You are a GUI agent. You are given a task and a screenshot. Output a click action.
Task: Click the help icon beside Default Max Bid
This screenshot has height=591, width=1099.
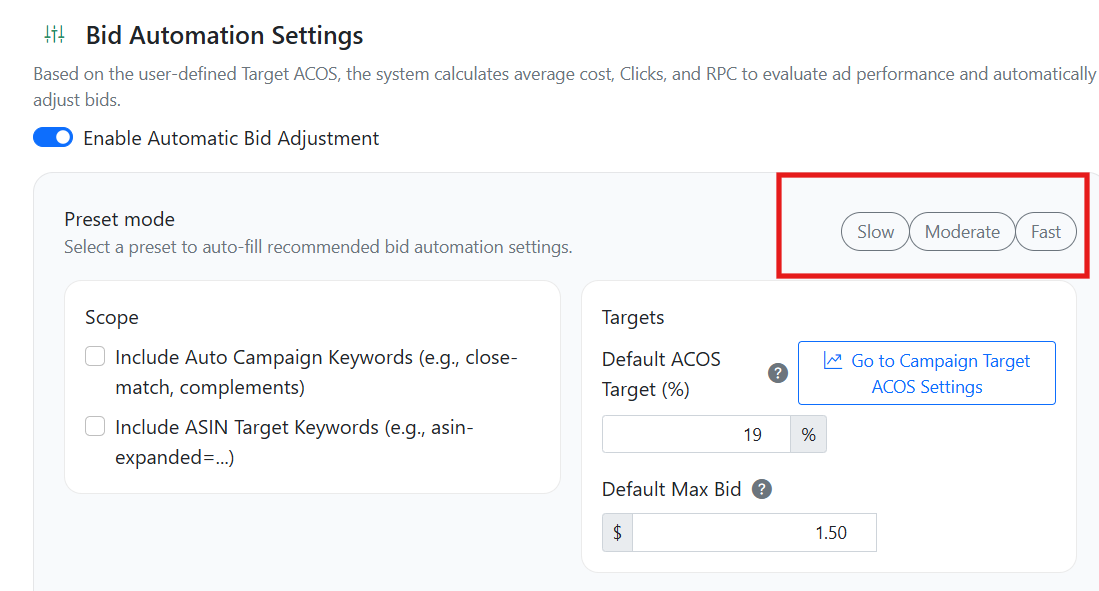click(x=762, y=489)
